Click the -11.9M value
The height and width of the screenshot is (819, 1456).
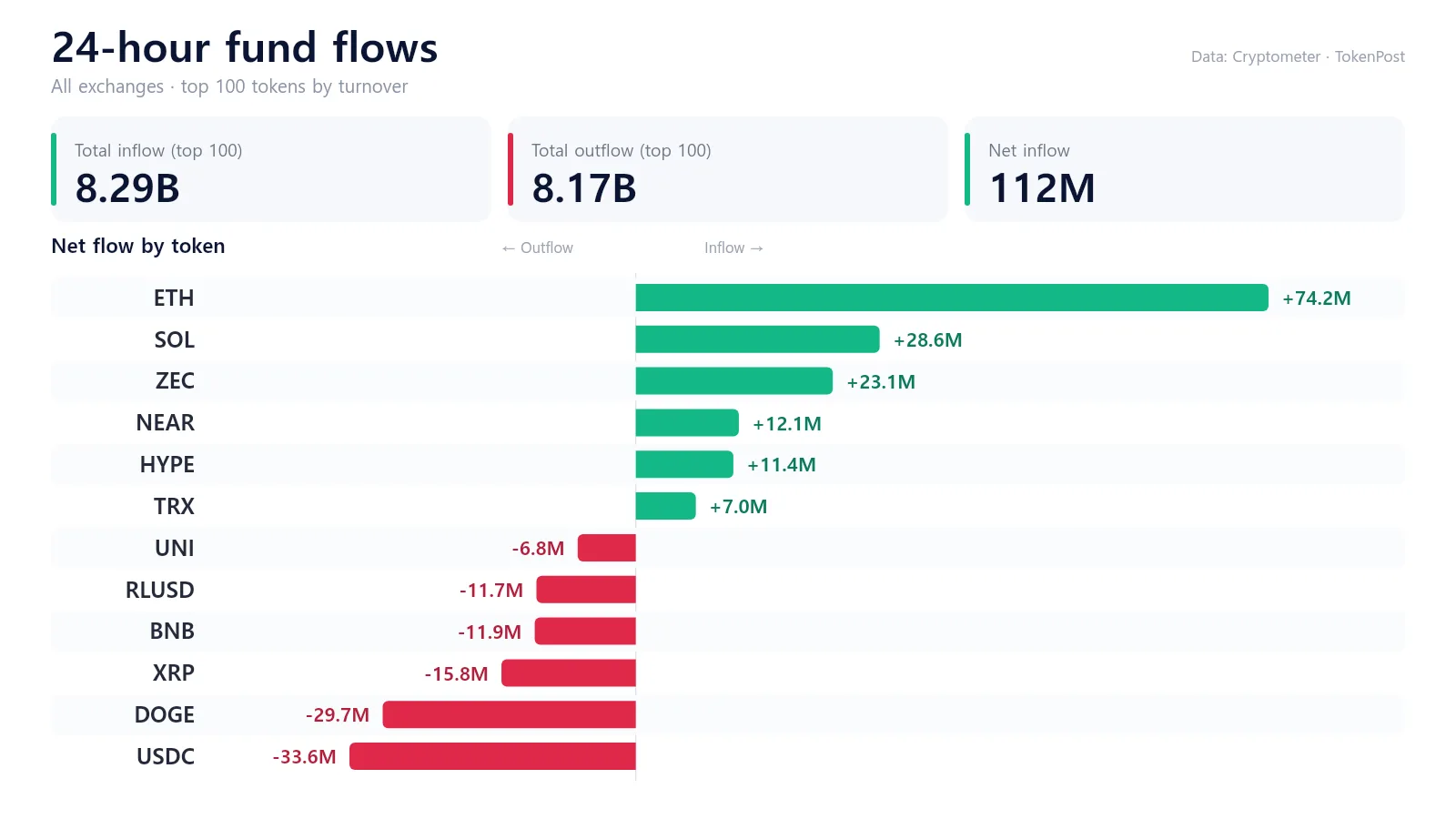(490, 632)
